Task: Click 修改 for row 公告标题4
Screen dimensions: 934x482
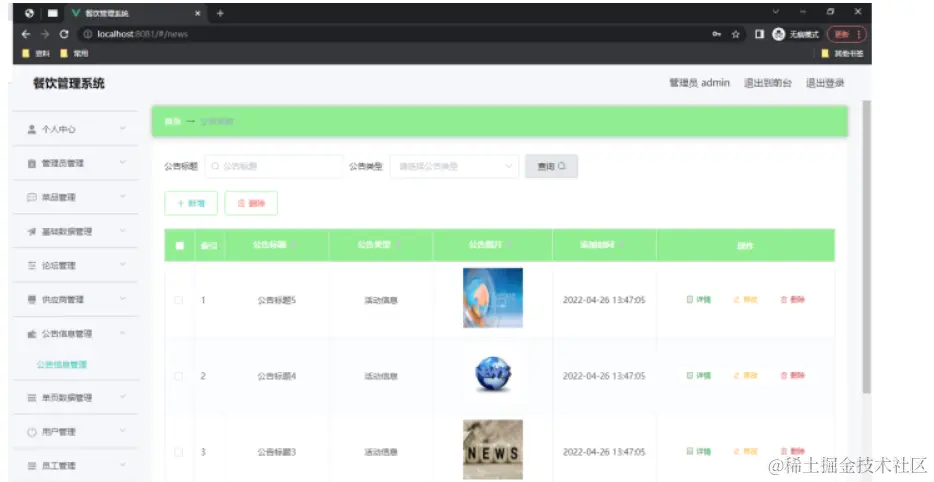Action: coord(745,376)
